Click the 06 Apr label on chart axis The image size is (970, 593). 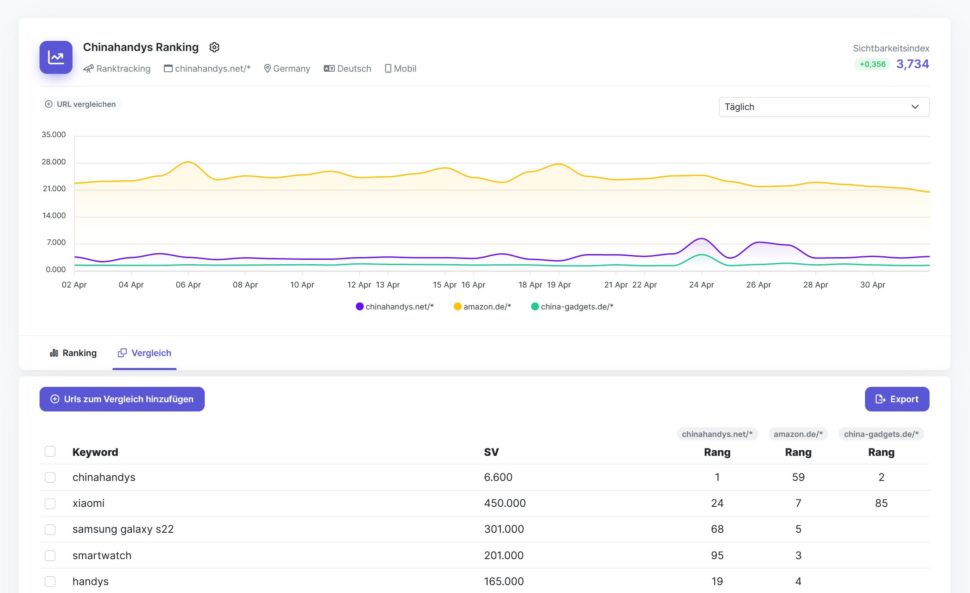pyautogui.click(x=188, y=284)
